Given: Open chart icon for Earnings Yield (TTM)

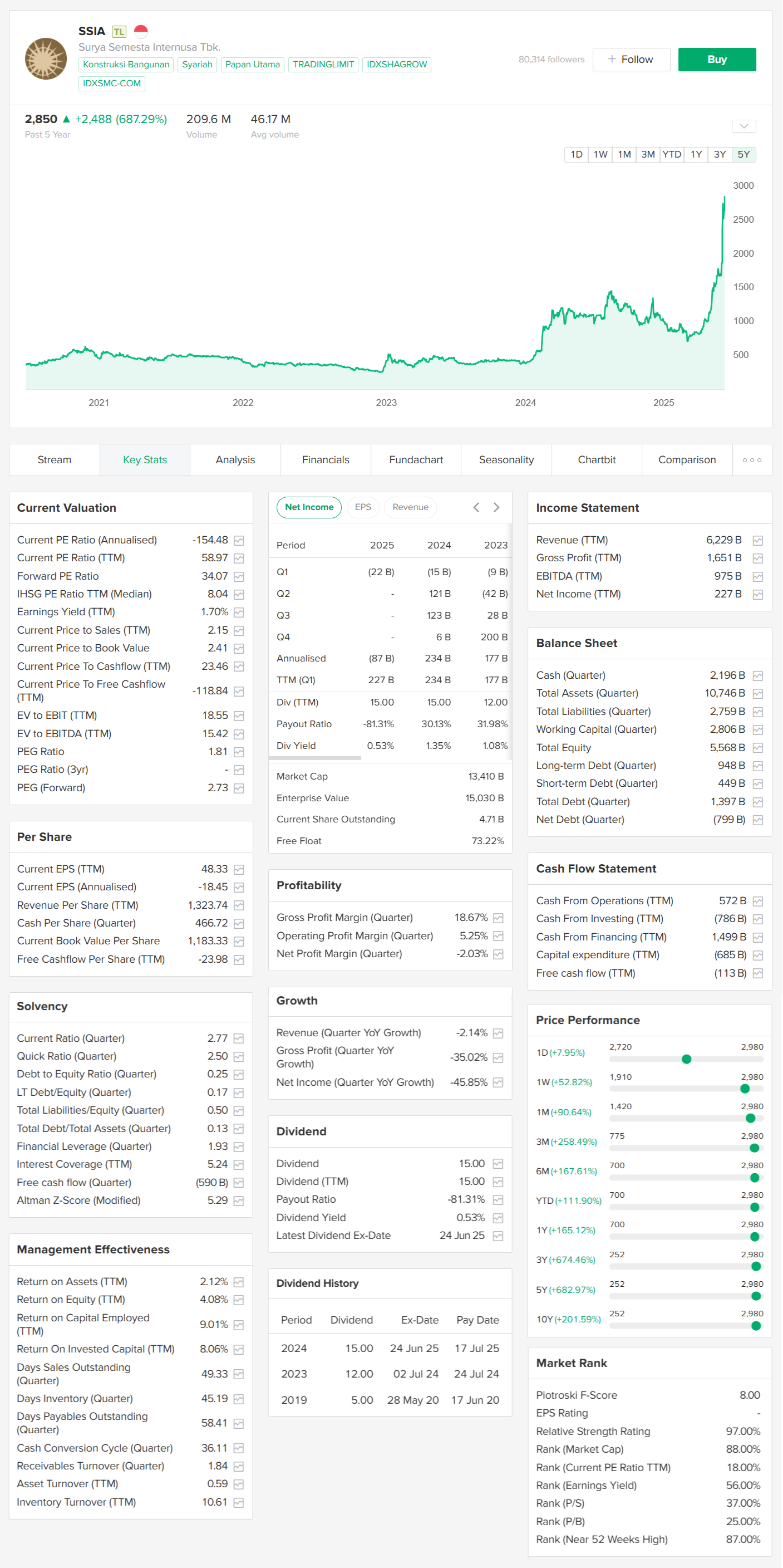Looking at the screenshot, I should click(x=239, y=612).
